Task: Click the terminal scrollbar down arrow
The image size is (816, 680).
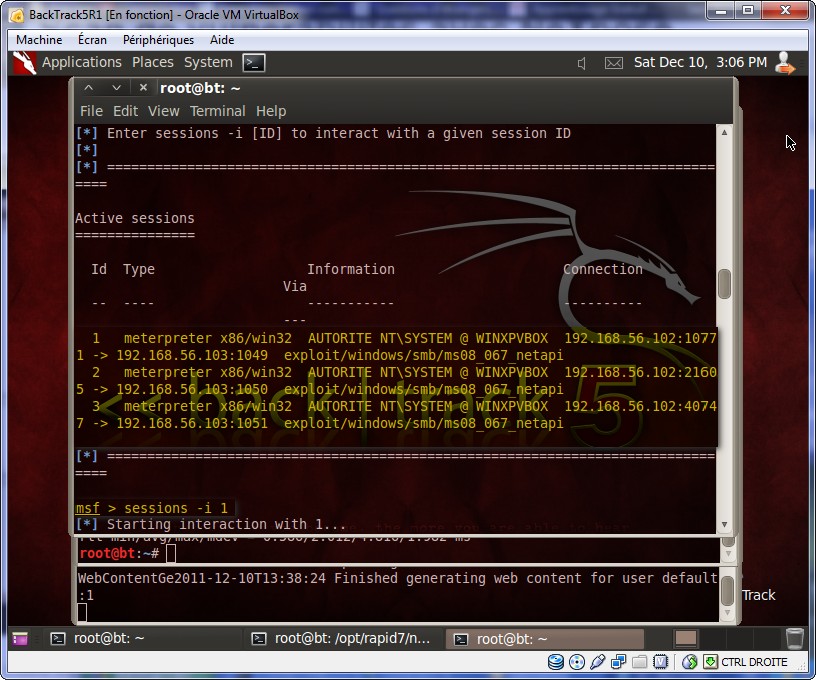Action: coord(724,525)
